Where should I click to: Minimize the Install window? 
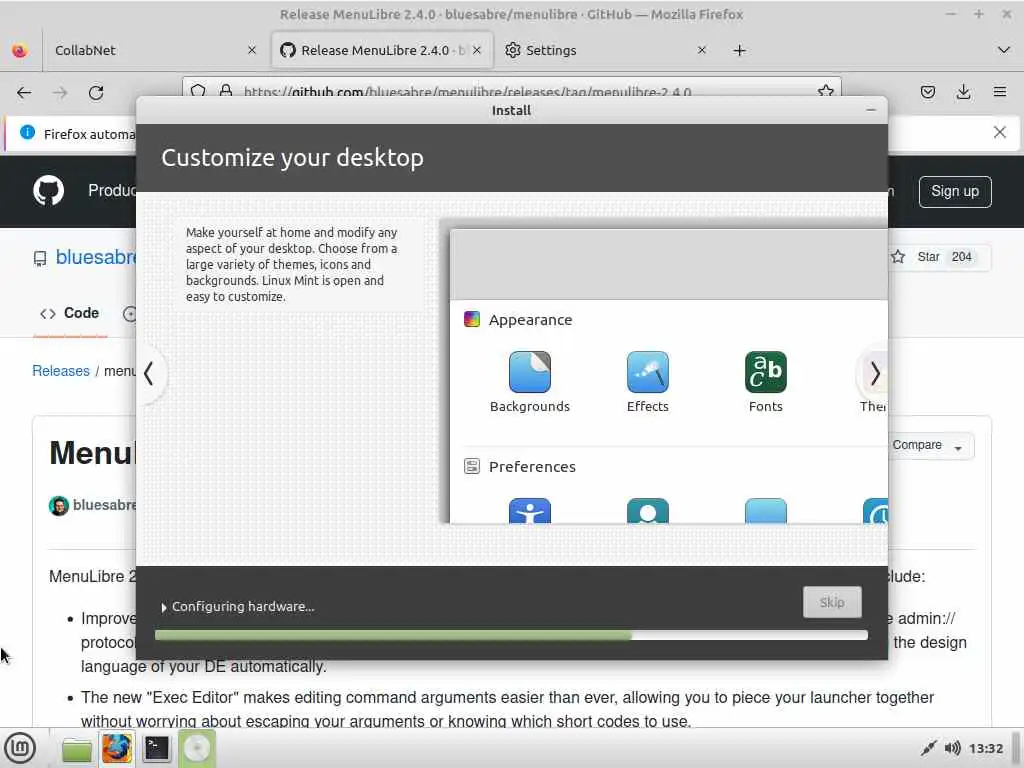[871, 110]
